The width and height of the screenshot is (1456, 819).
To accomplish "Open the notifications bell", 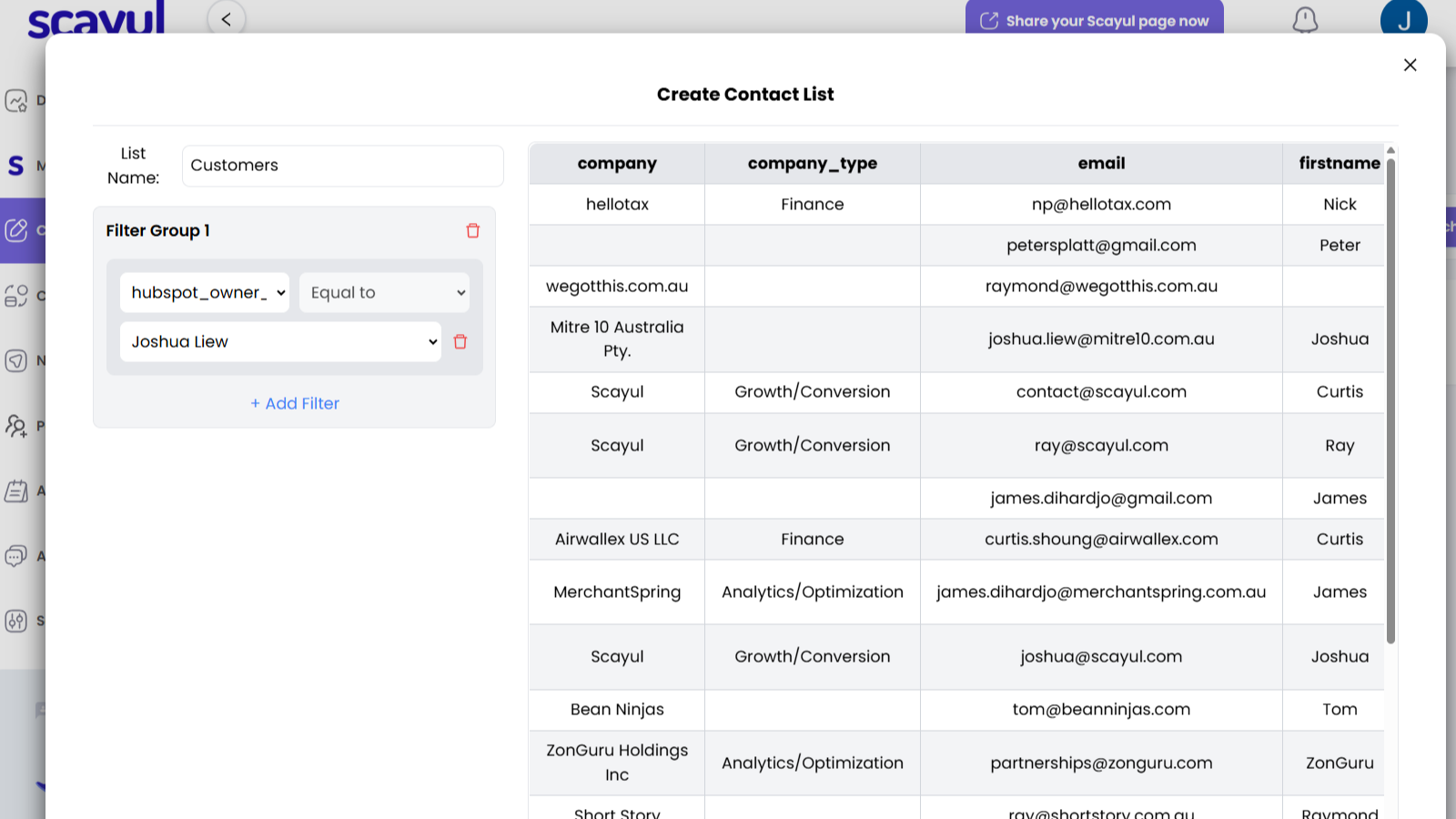I will click(x=1305, y=20).
